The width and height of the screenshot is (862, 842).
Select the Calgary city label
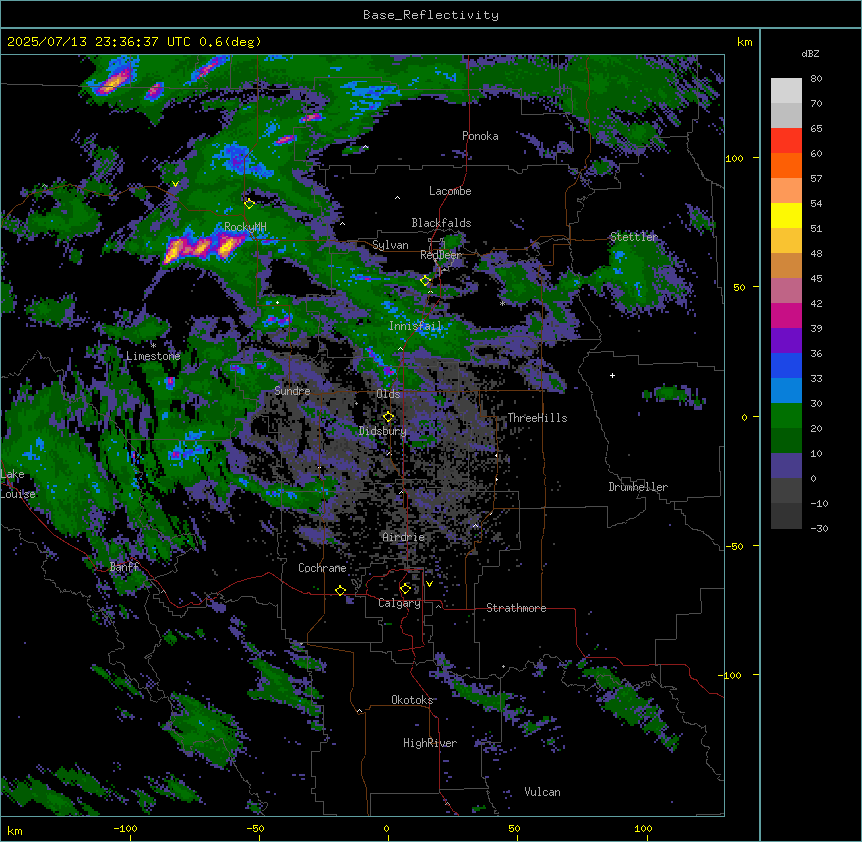399,603
